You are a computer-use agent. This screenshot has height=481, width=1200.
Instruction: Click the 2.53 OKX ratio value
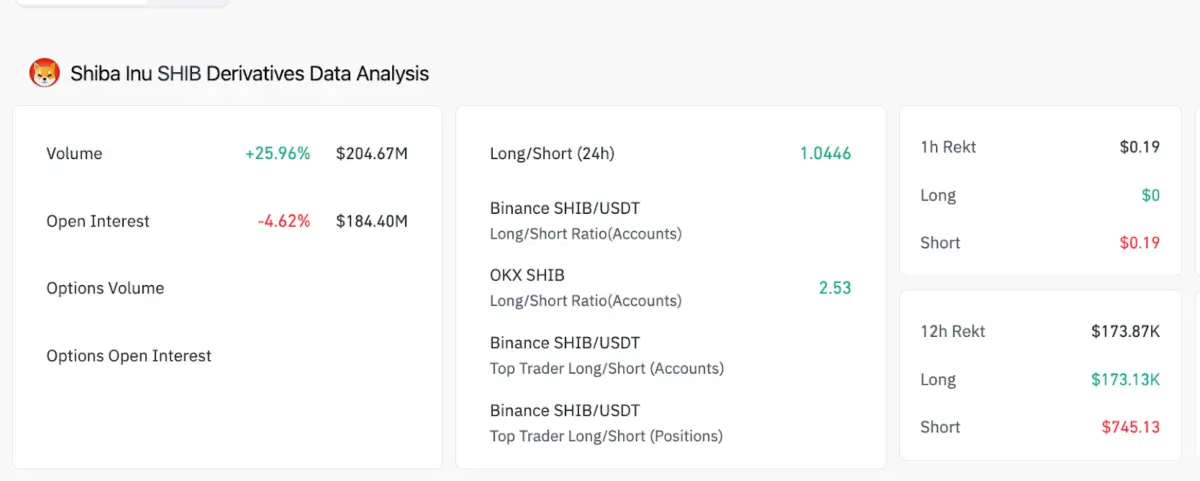(x=835, y=288)
